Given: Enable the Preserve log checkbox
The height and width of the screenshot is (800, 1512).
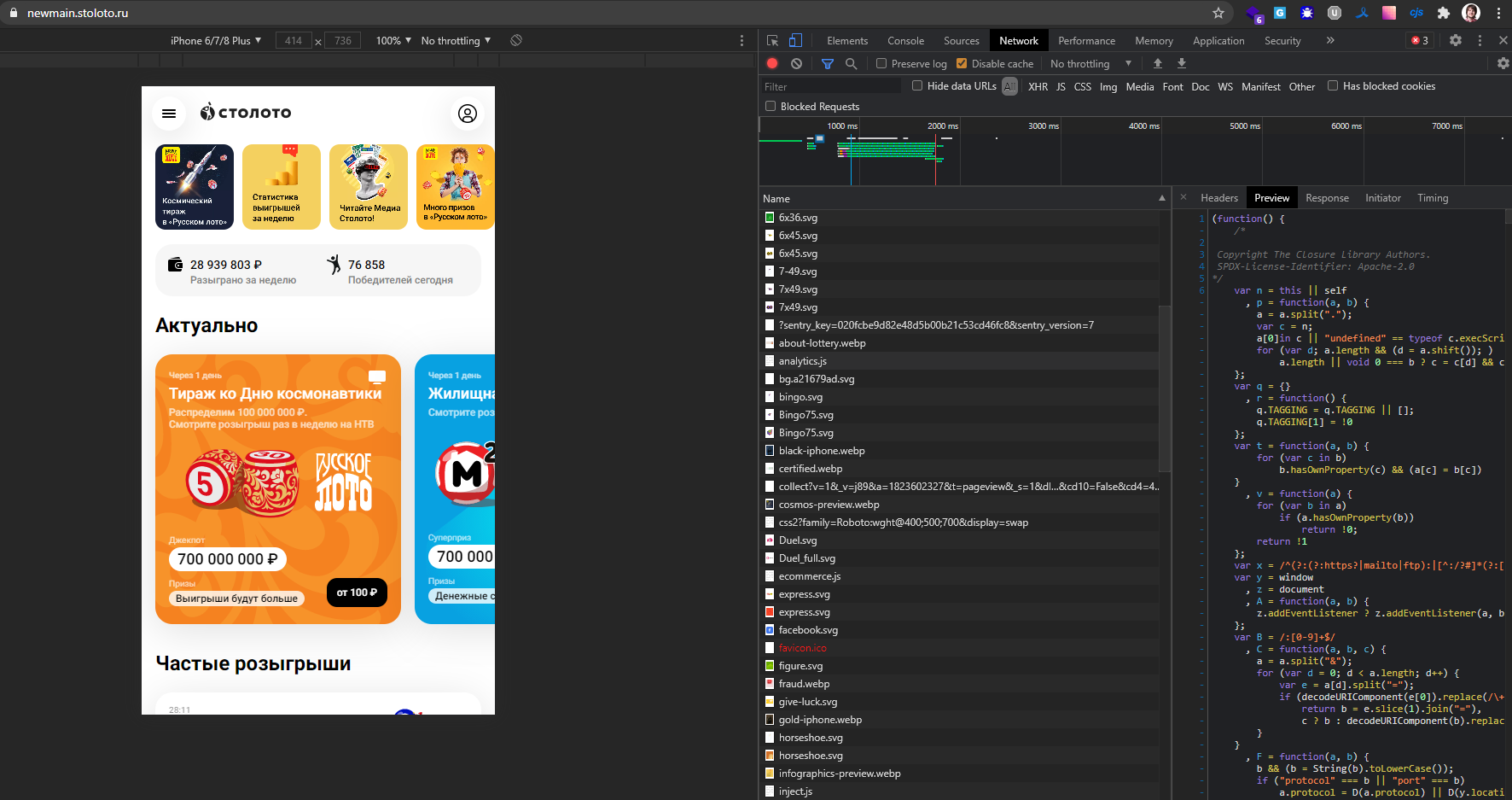Looking at the screenshot, I should pyautogui.click(x=881, y=63).
